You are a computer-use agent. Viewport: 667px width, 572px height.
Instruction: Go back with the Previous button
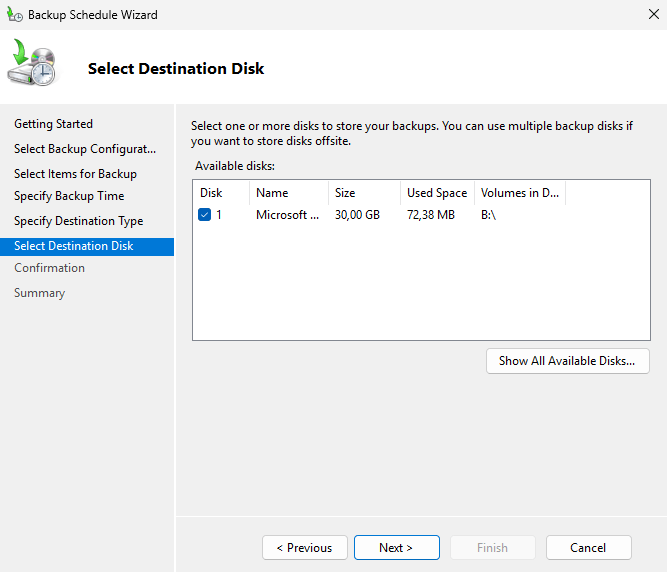pyautogui.click(x=305, y=548)
